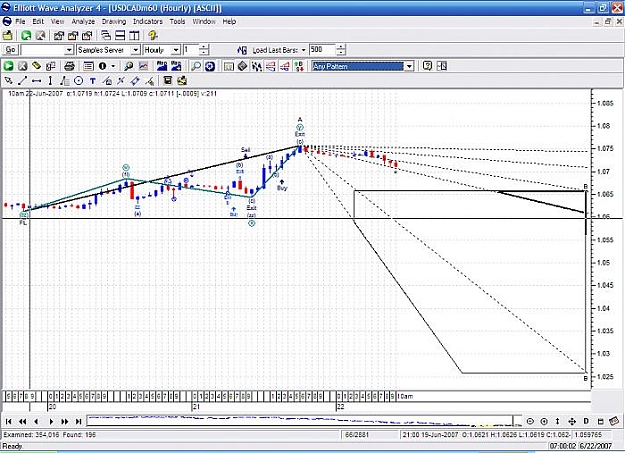Decrease the period multiplier spinner

pos(204,53)
